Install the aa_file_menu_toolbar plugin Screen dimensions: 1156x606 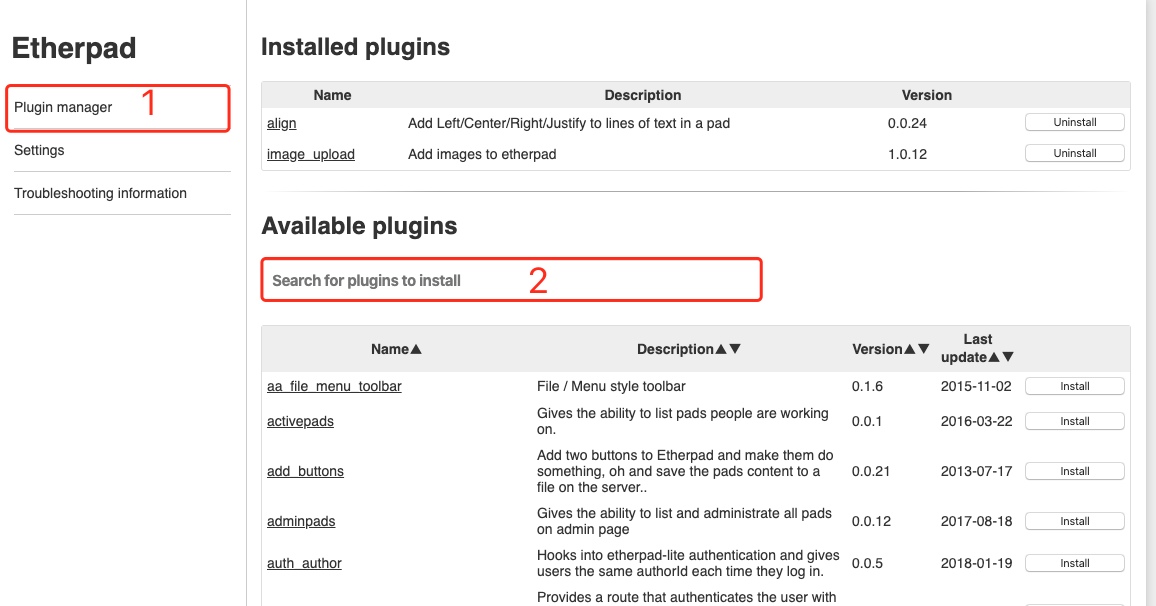coord(1075,386)
